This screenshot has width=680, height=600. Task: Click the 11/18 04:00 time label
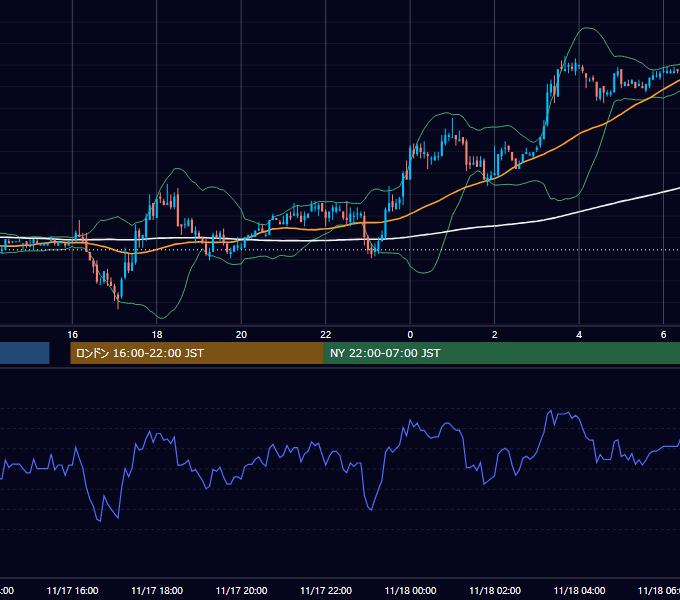coord(579,590)
